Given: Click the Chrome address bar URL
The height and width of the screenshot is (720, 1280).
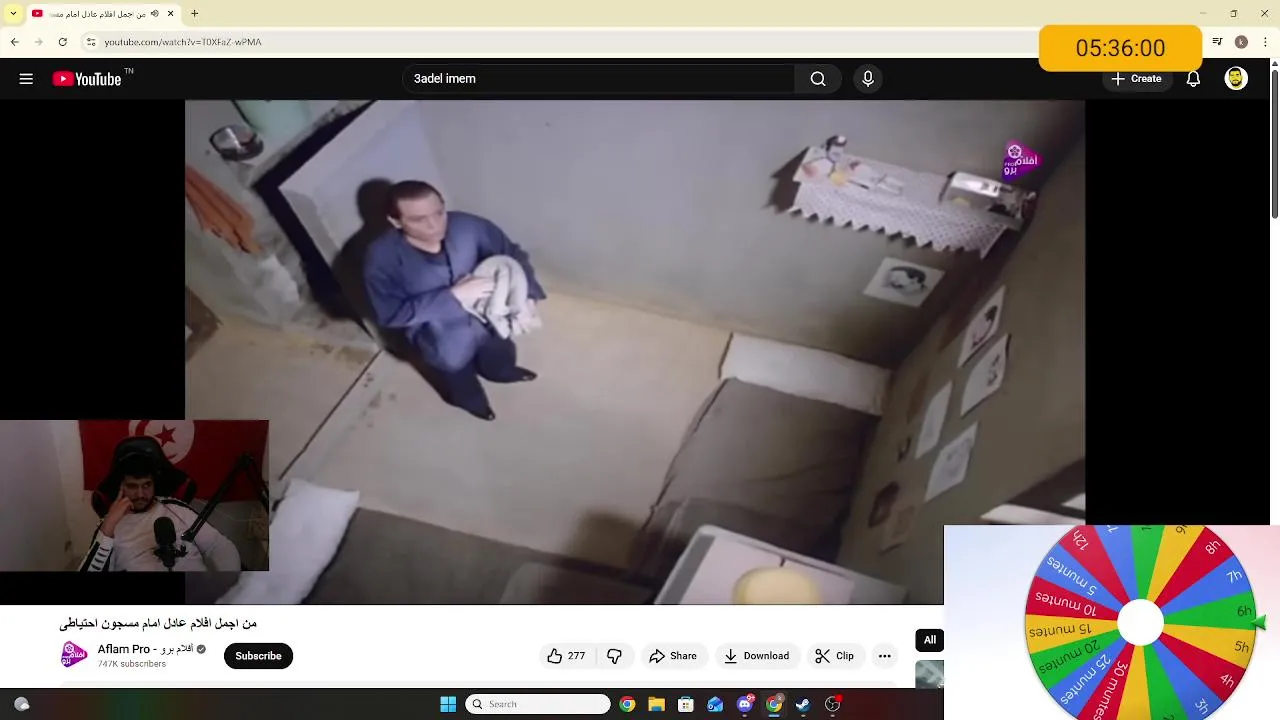Looking at the screenshot, I should (x=183, y=42).
